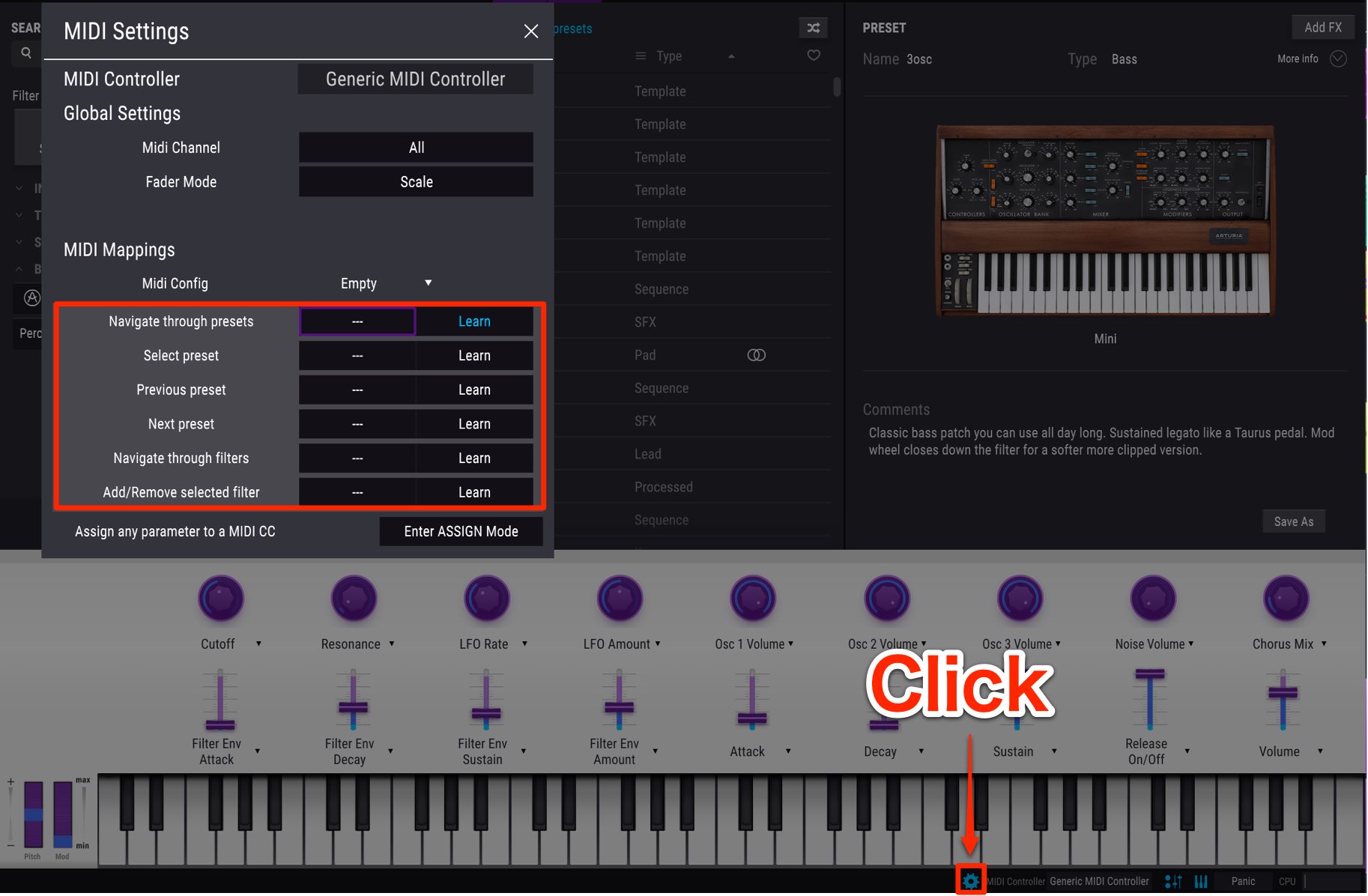Click Learn for Select preset

pyautogui.click(x=474, y=356)
